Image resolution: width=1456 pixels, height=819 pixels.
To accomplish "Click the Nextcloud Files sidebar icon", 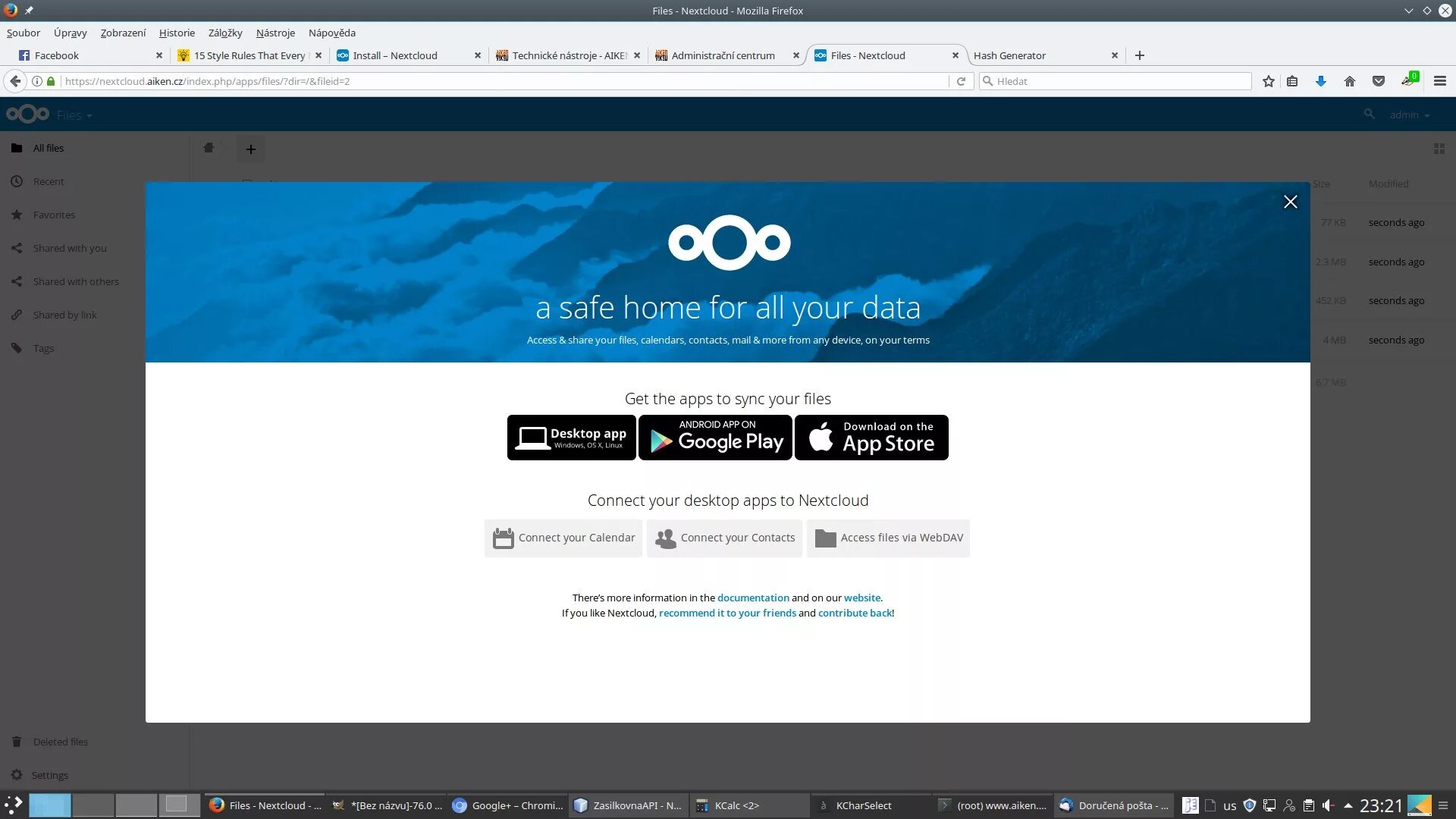I will click(16, 148).
